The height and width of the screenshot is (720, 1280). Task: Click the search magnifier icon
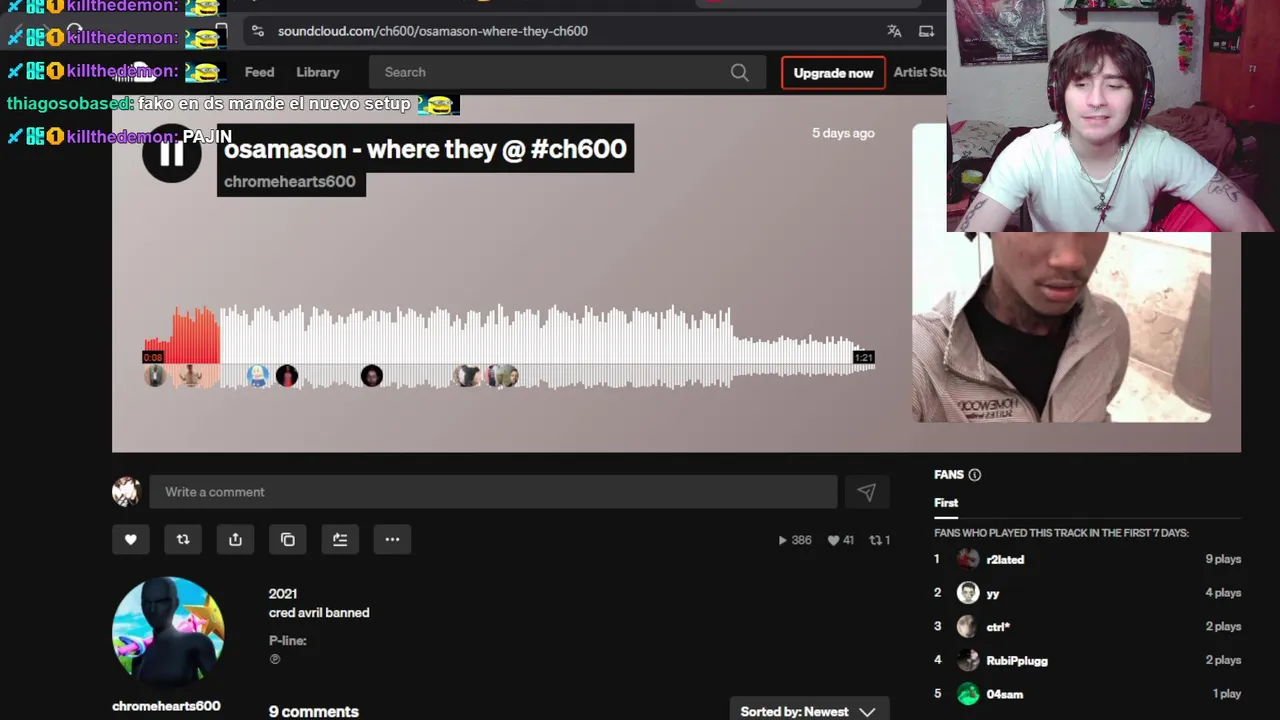coord(739,72)
